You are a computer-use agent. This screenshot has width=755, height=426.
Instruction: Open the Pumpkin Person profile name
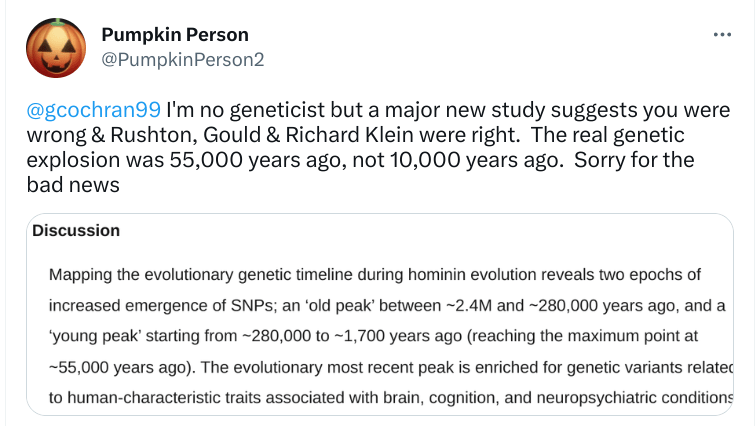click(x=175, y=36)
